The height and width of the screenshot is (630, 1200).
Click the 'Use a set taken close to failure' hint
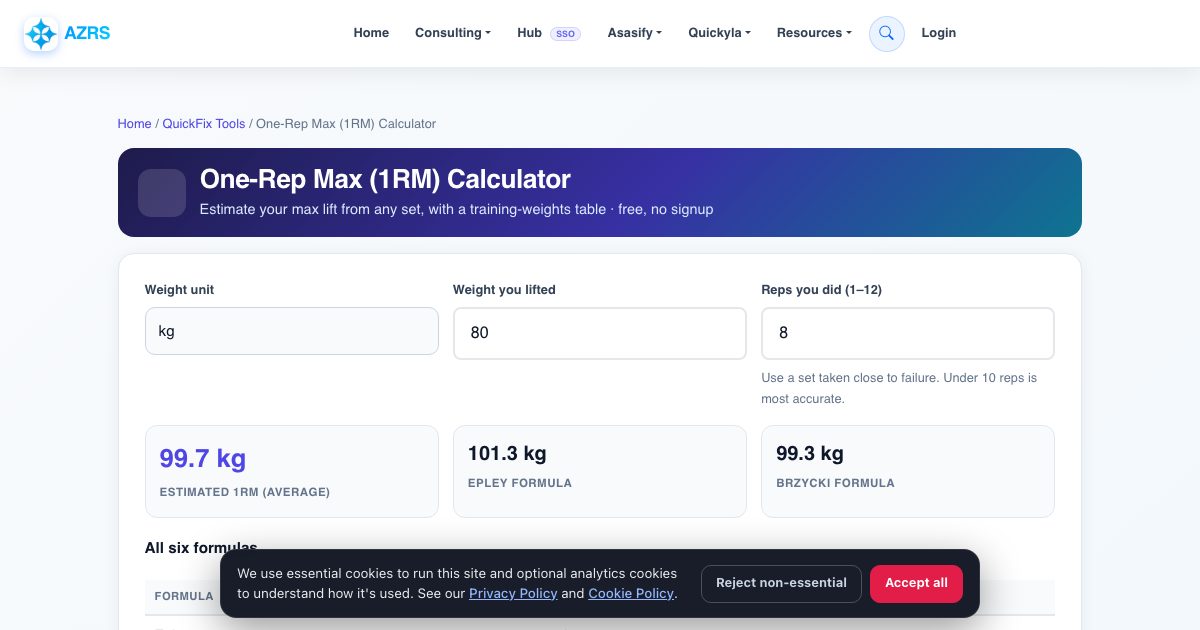[x=899, y=388]
